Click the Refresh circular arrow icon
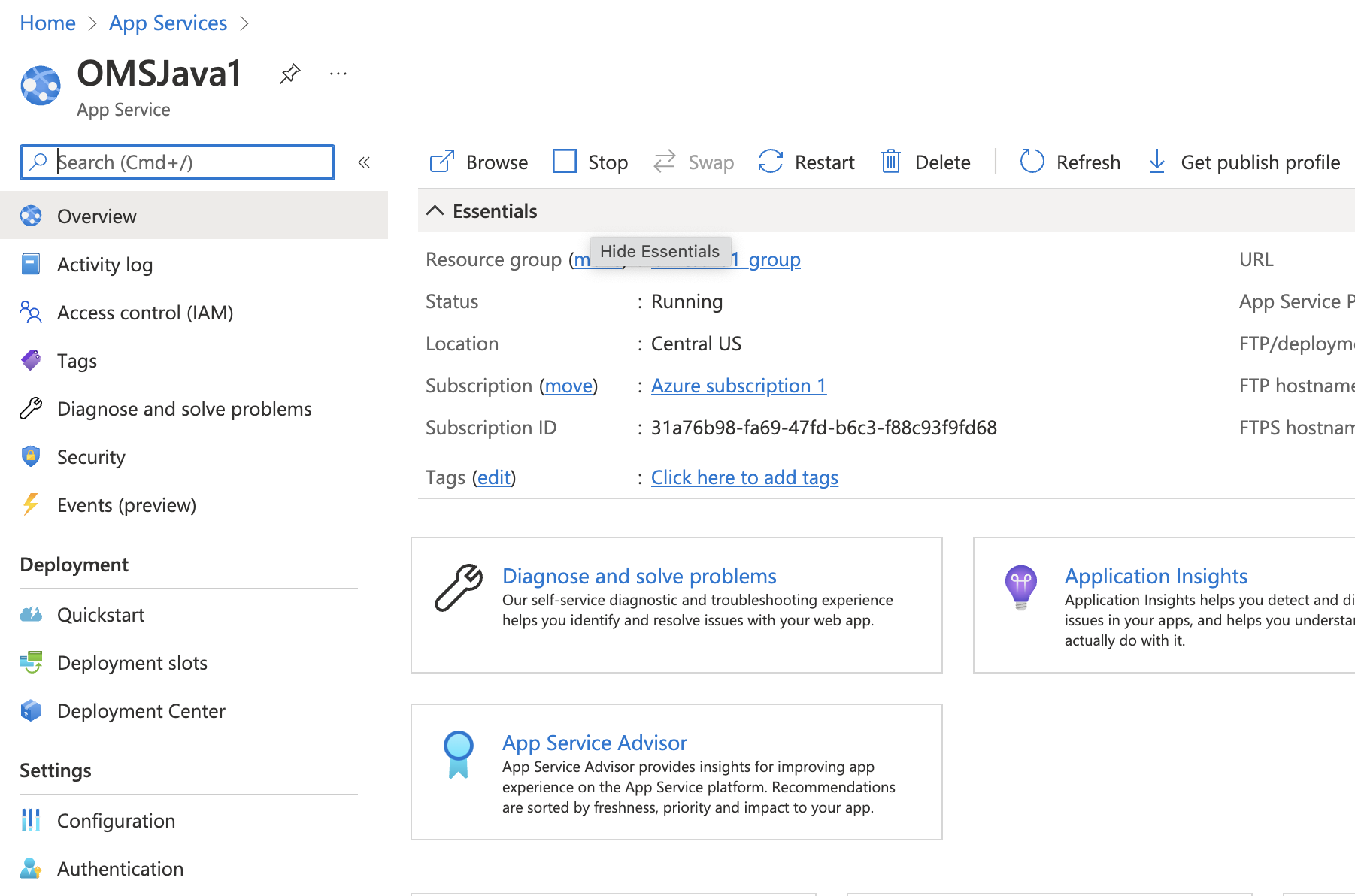1355x896 pixels. (x=1032, y=162)
